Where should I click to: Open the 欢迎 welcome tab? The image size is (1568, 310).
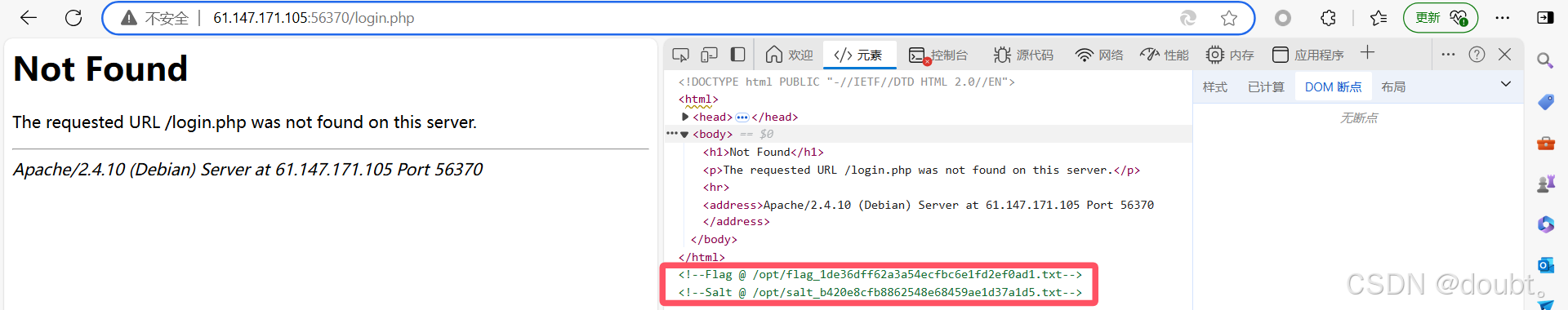pos(789,55)
